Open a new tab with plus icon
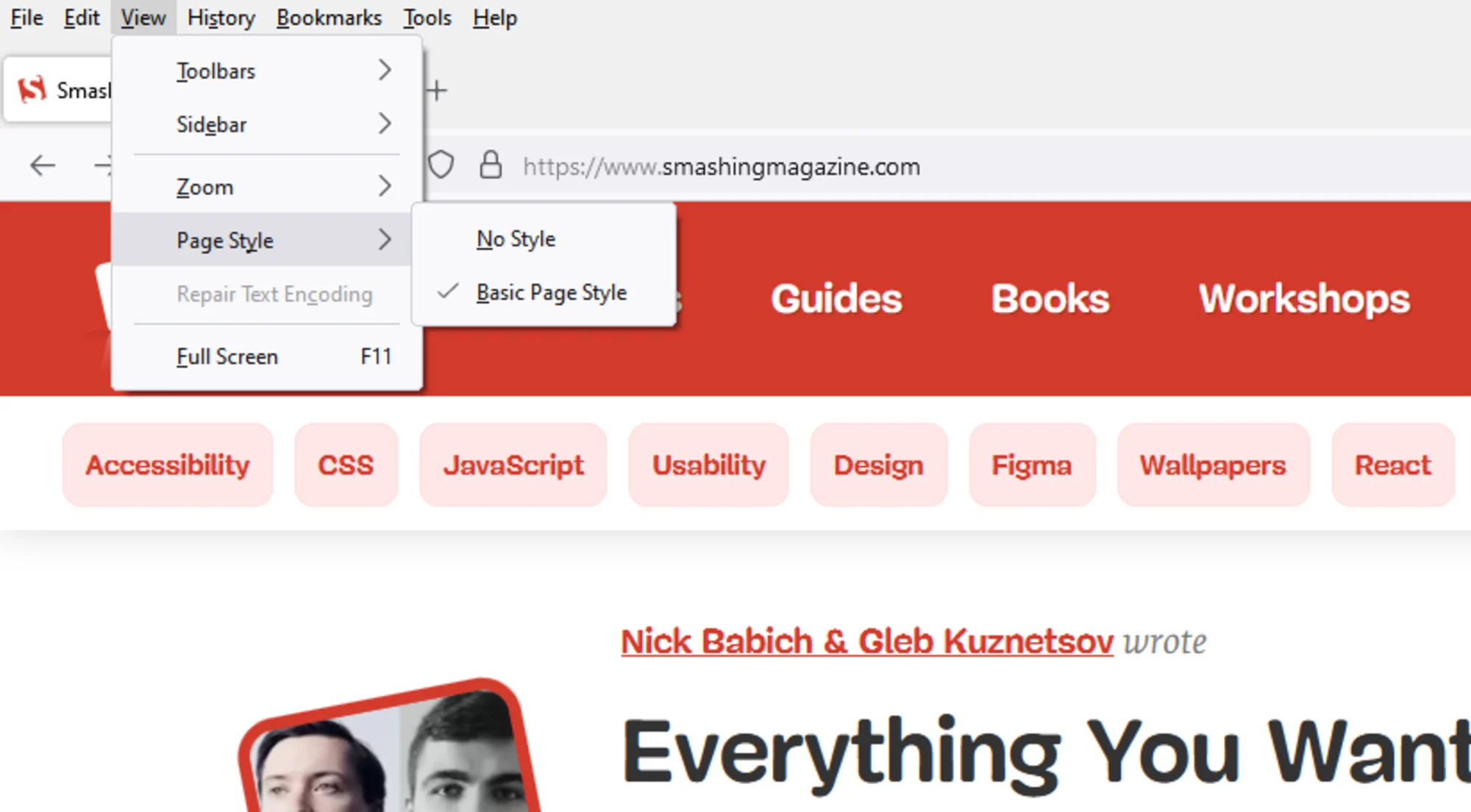 point(436,90)
